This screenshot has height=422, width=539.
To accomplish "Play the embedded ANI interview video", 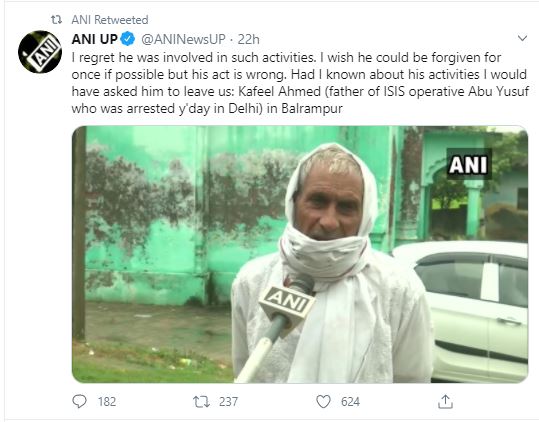I will [300, 254].
